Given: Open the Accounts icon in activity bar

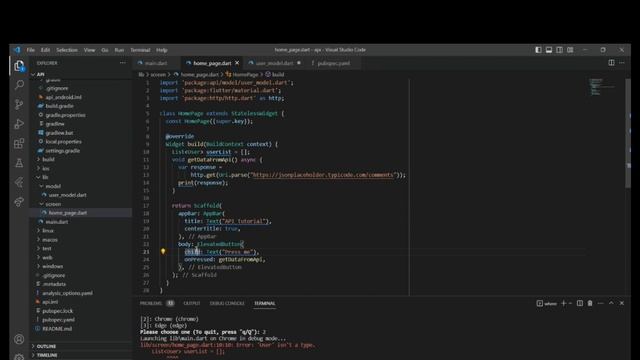Looking at the screenshot, I should click(19, 339).
